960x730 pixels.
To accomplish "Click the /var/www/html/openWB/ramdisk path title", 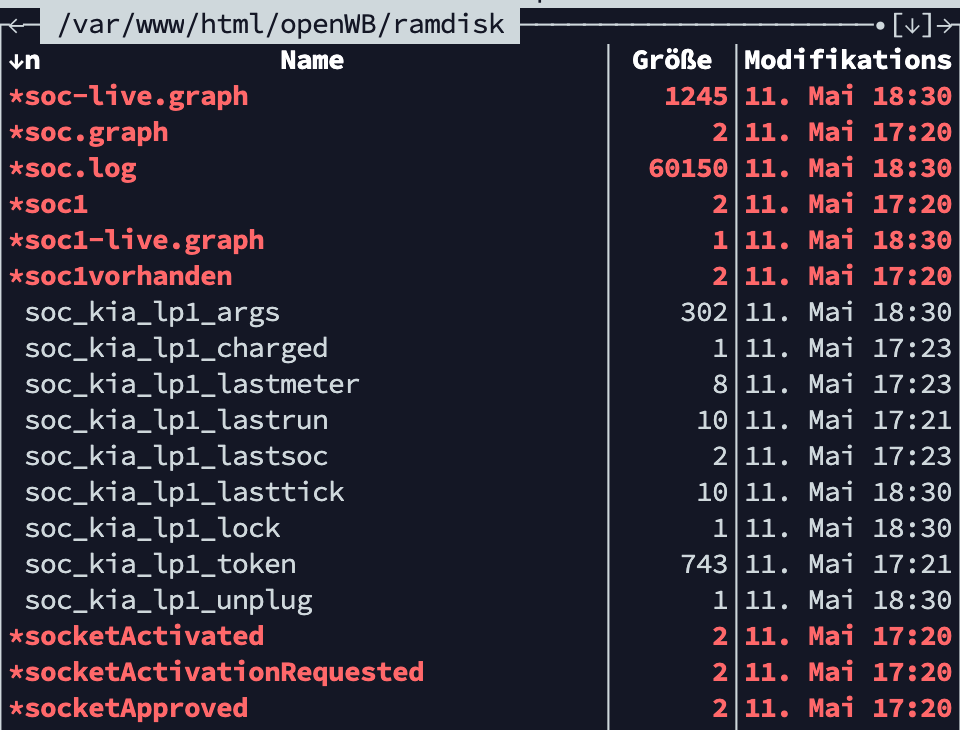I will tap(281, 24).
